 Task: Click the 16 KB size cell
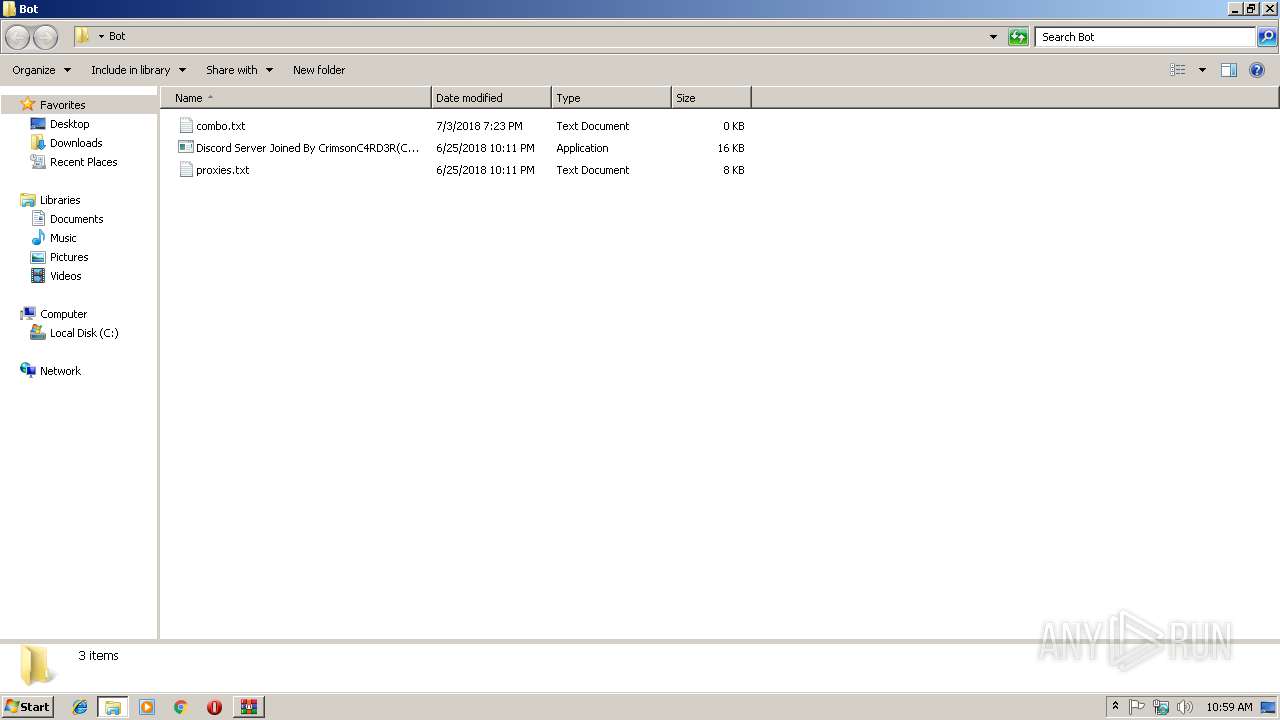pos(731,148)
